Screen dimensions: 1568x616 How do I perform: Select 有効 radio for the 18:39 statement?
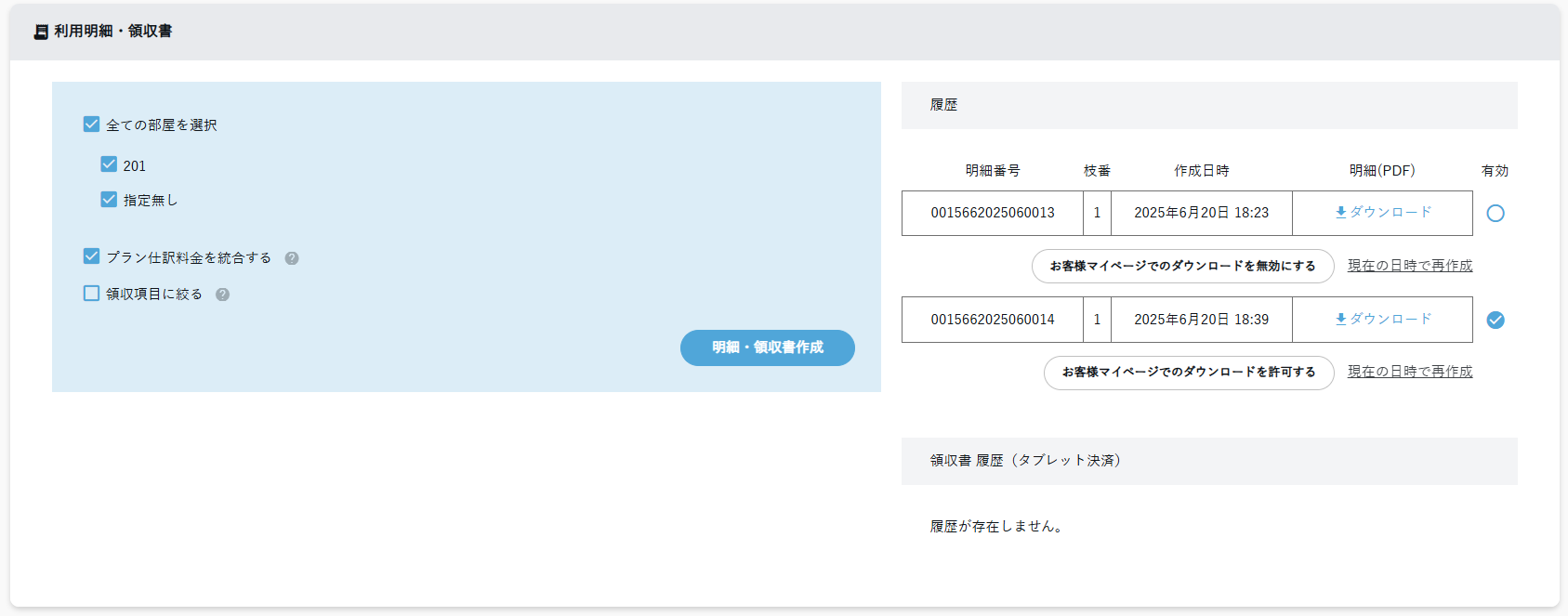click(1495, 321)
